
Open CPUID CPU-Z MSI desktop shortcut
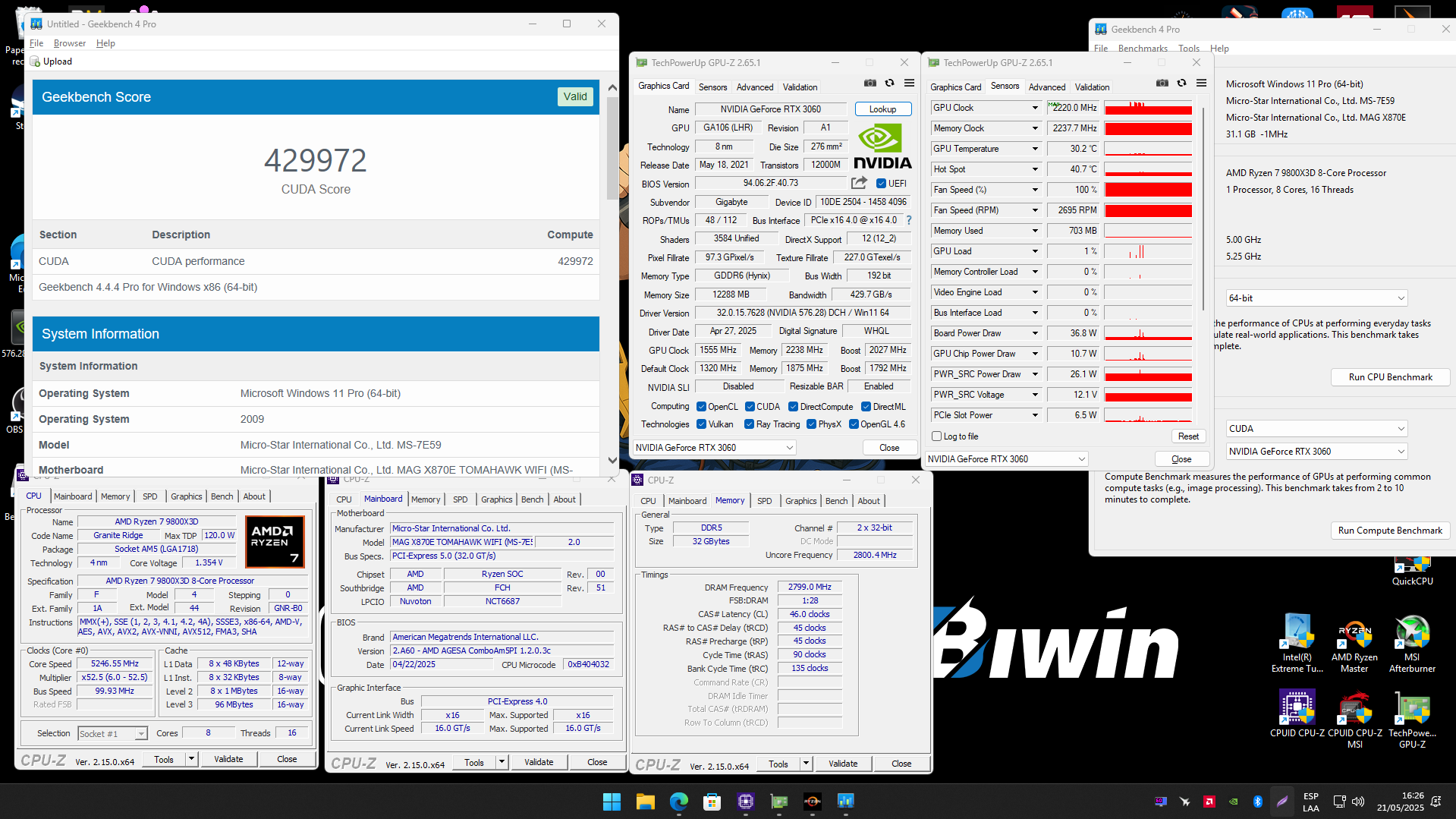pyautogui.click(x=1354, y=720)
